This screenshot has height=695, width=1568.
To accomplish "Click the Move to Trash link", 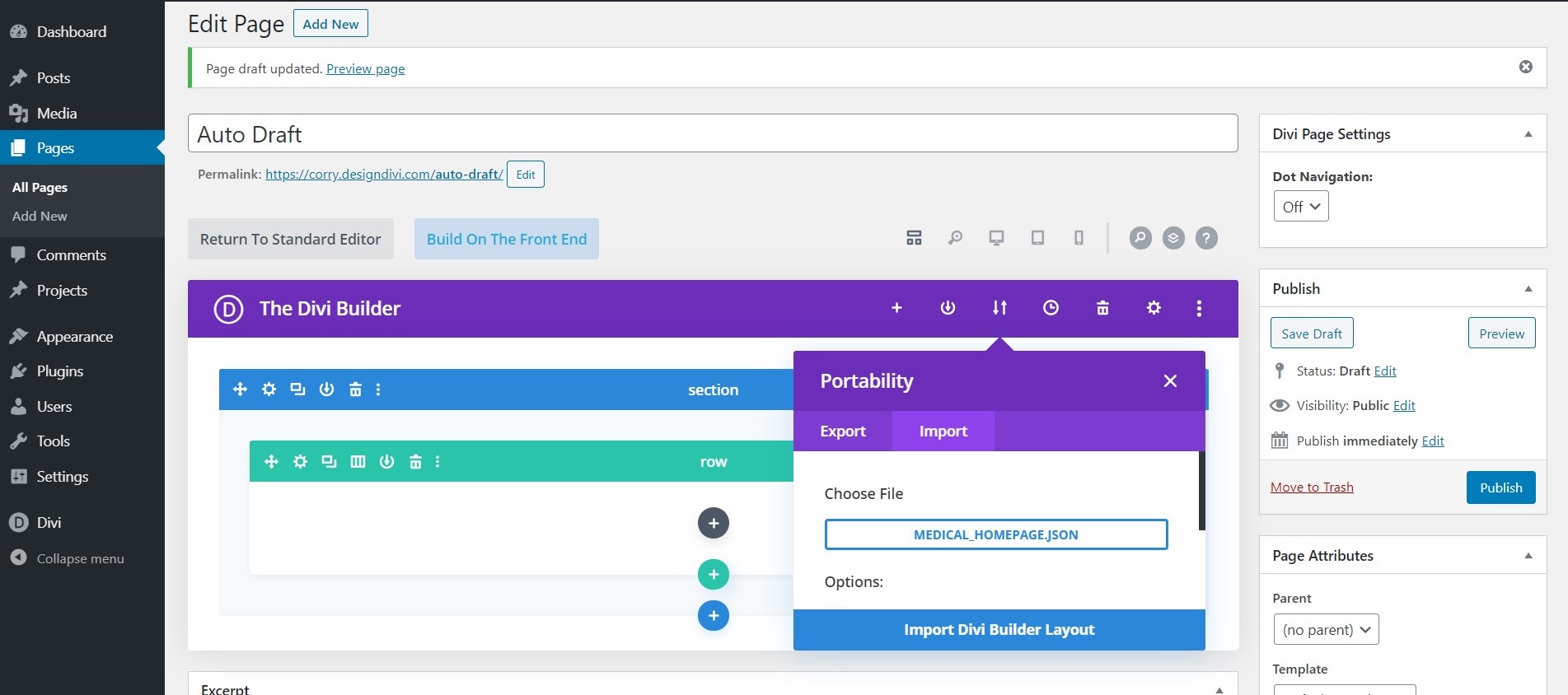I will [x=1312, y=487].
